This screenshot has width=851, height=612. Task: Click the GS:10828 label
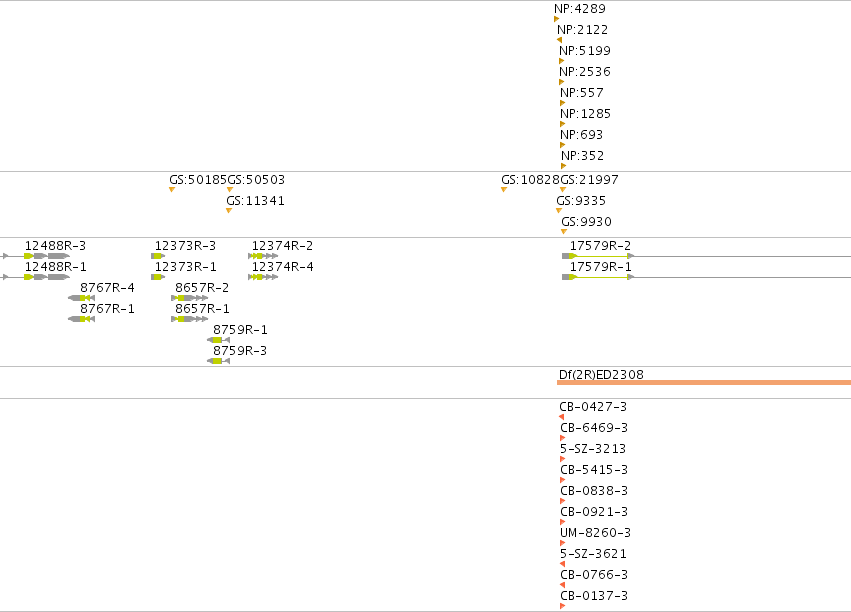(530, 180)
